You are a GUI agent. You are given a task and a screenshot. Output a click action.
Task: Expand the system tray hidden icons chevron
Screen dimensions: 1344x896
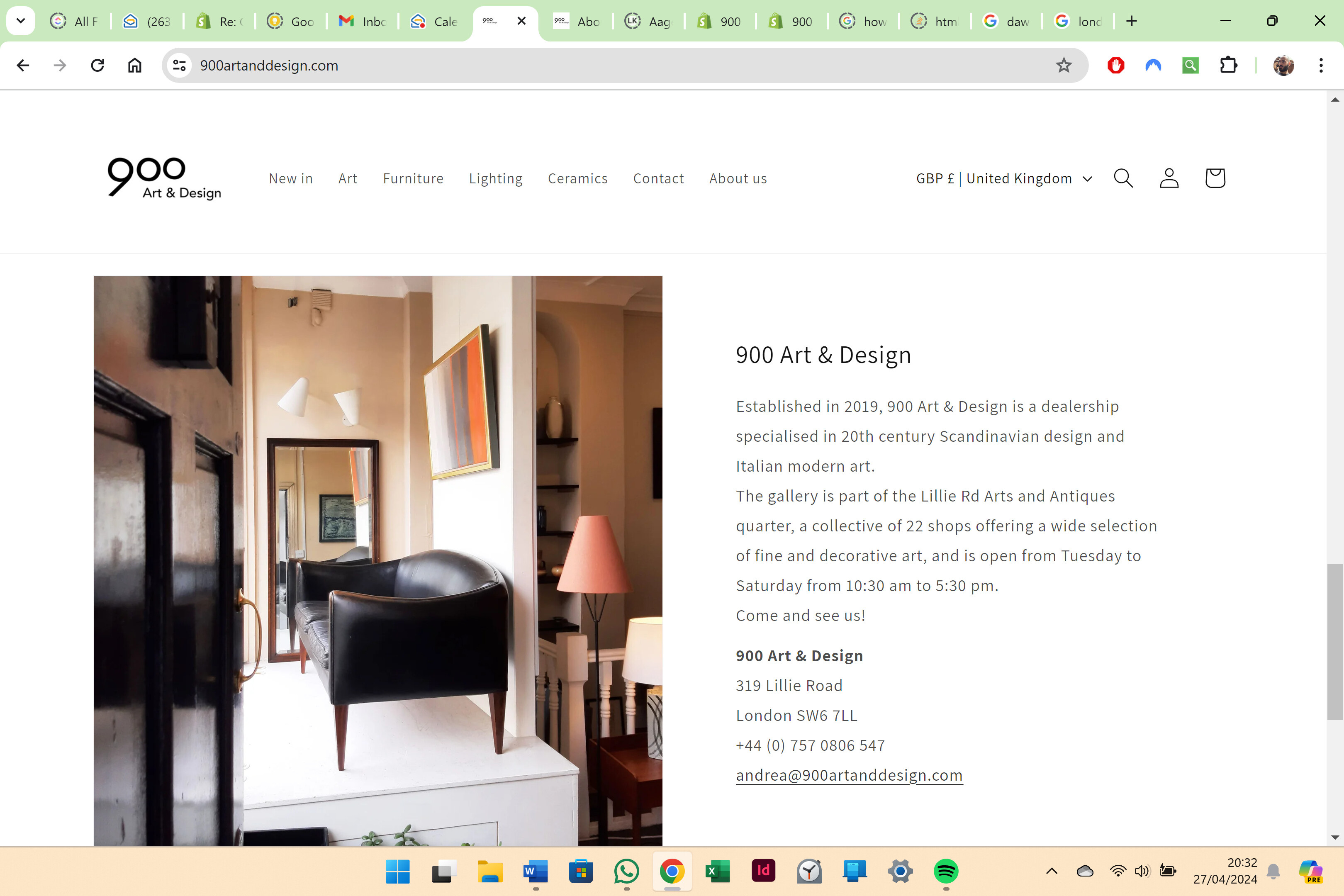tap(1052, 872)
